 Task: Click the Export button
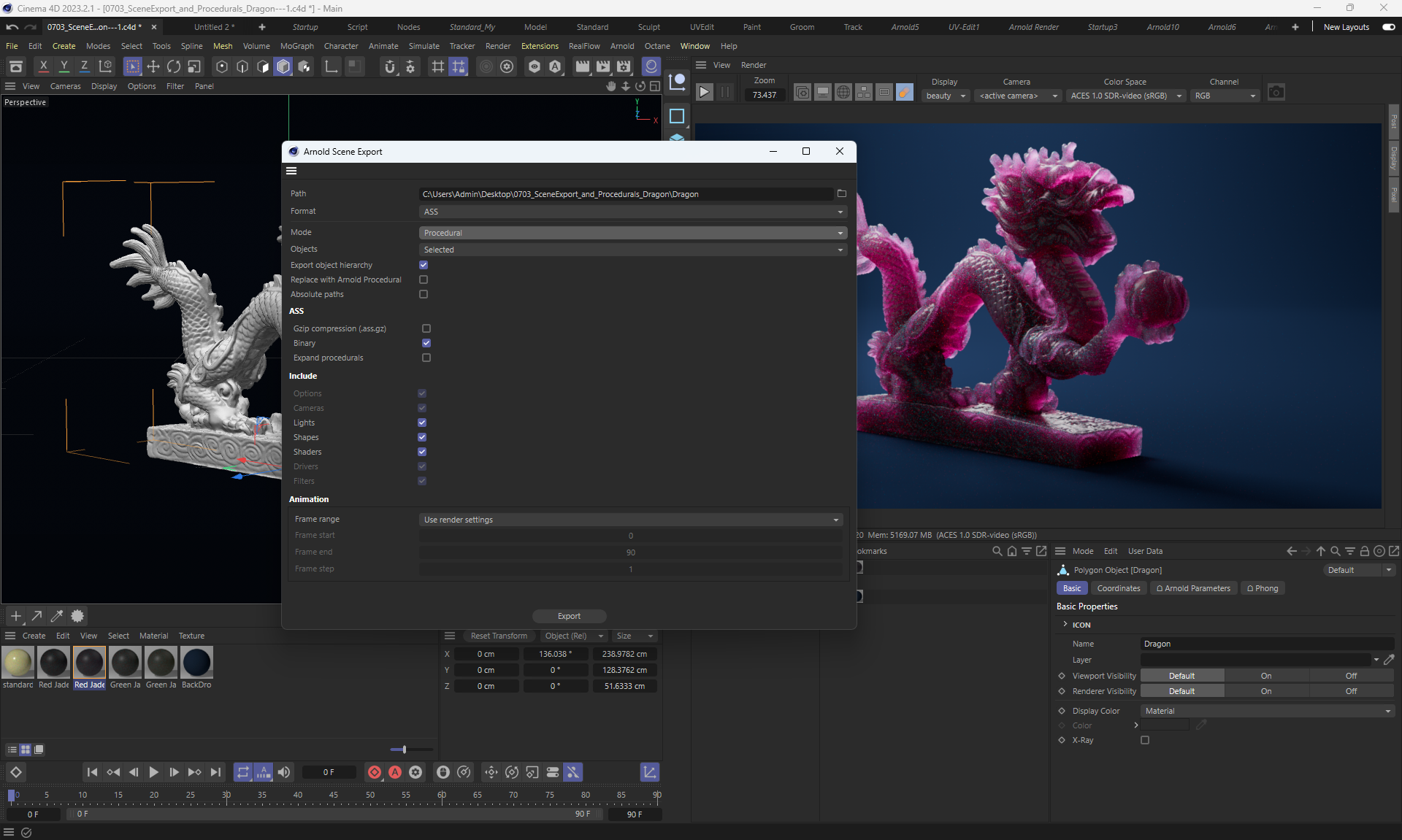click(x=569, y=617)
